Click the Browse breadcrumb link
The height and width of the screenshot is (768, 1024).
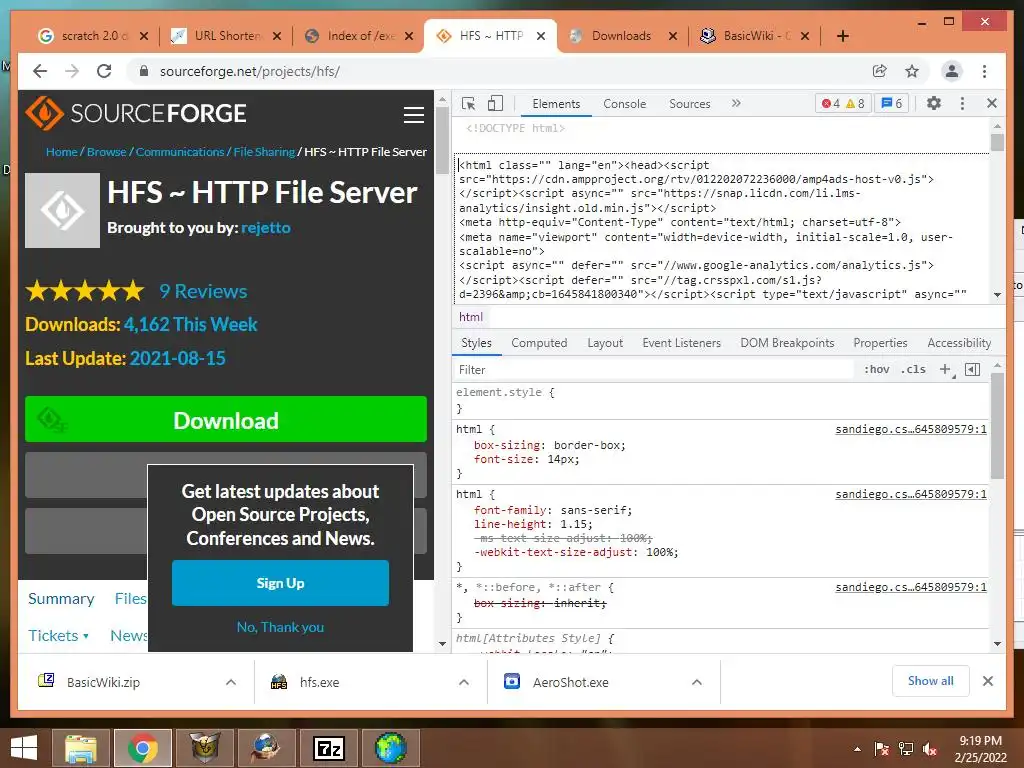tap(106, 152)
